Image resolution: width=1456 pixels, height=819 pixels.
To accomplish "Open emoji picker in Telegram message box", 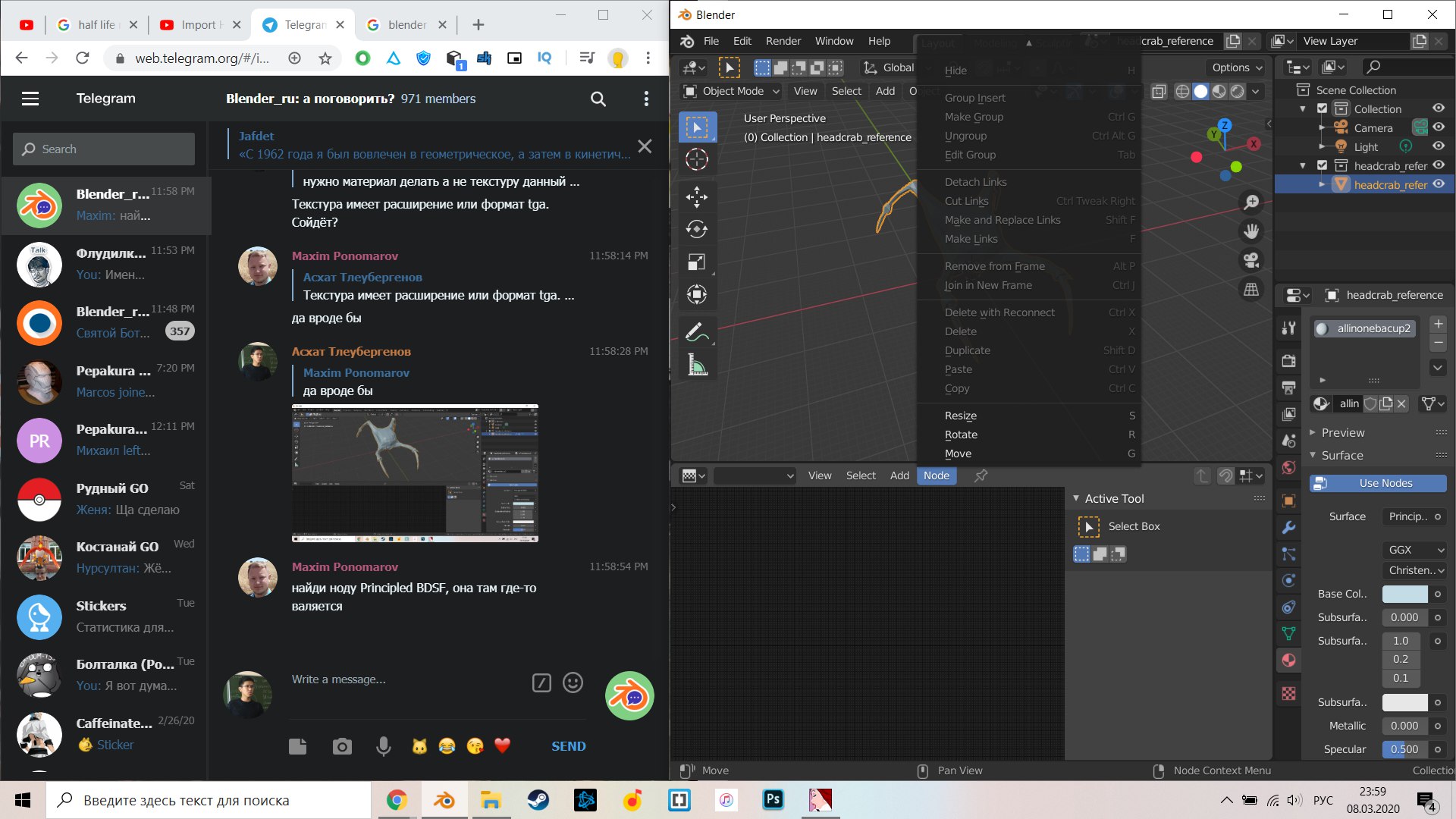I will coord(573,682).
